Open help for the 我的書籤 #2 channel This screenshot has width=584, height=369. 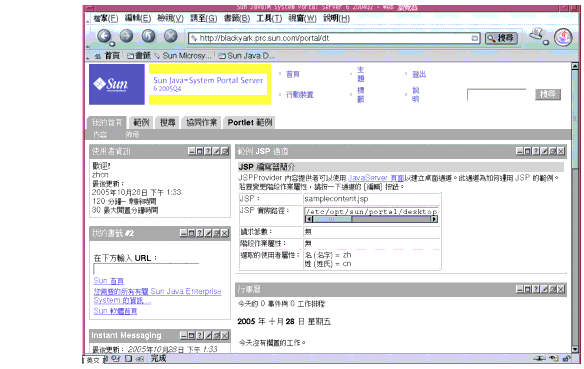point(200,233)
